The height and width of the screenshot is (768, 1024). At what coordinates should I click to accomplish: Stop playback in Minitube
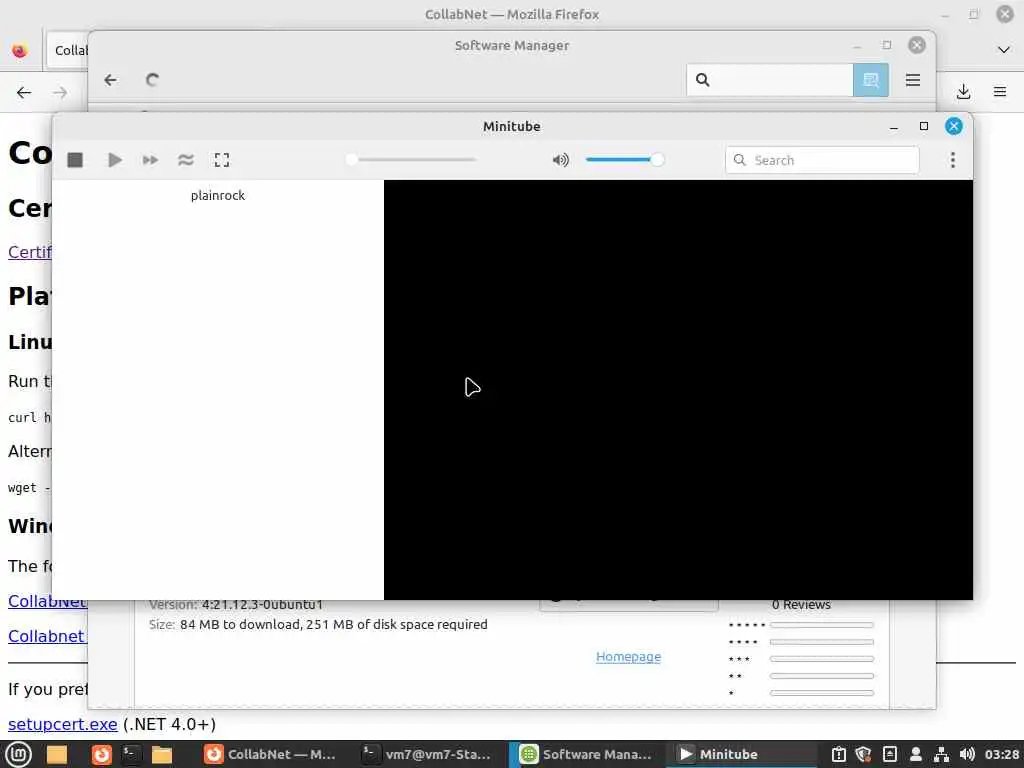[75, 160]
